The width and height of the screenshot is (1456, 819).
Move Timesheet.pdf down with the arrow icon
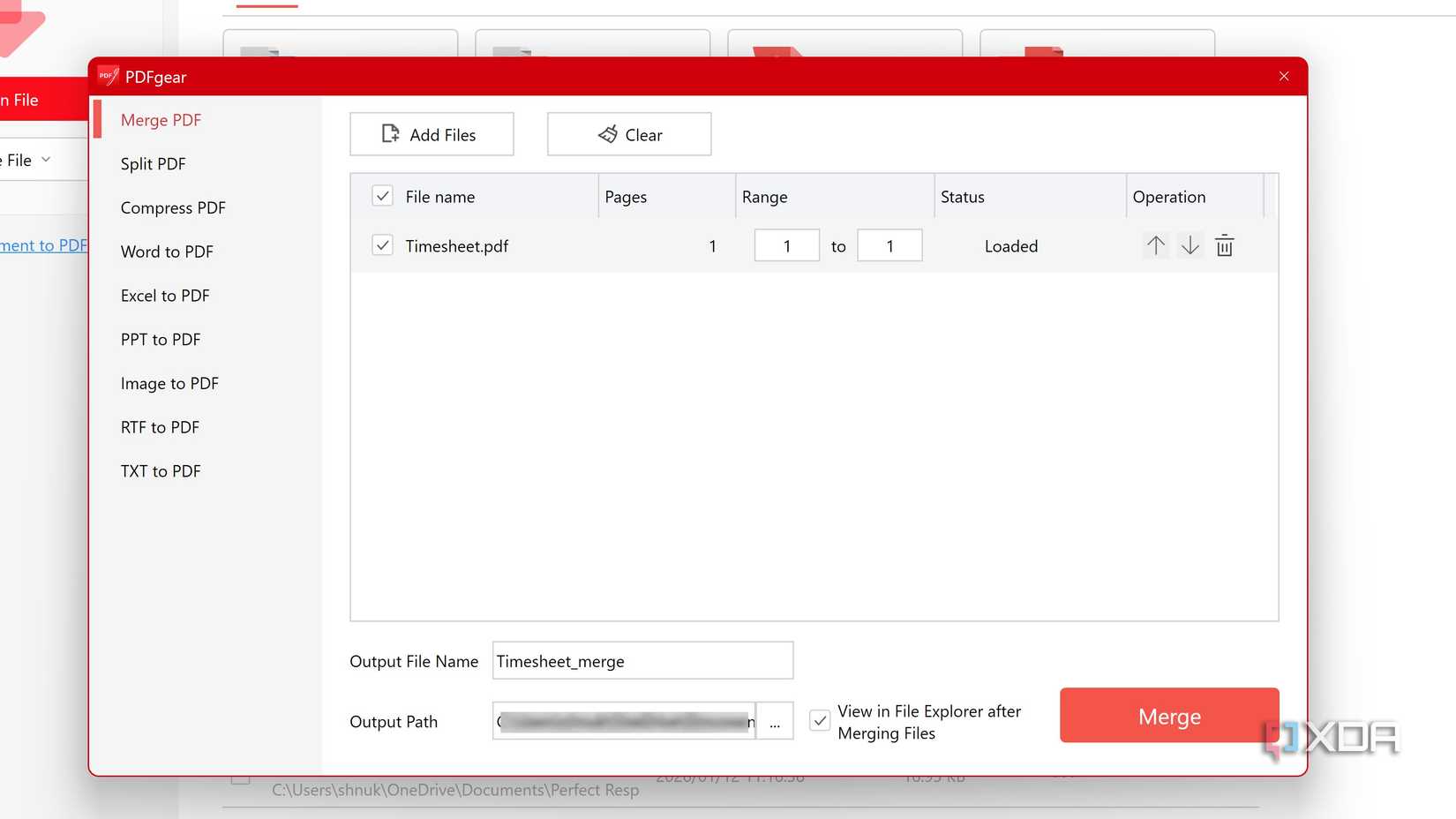1190,245
